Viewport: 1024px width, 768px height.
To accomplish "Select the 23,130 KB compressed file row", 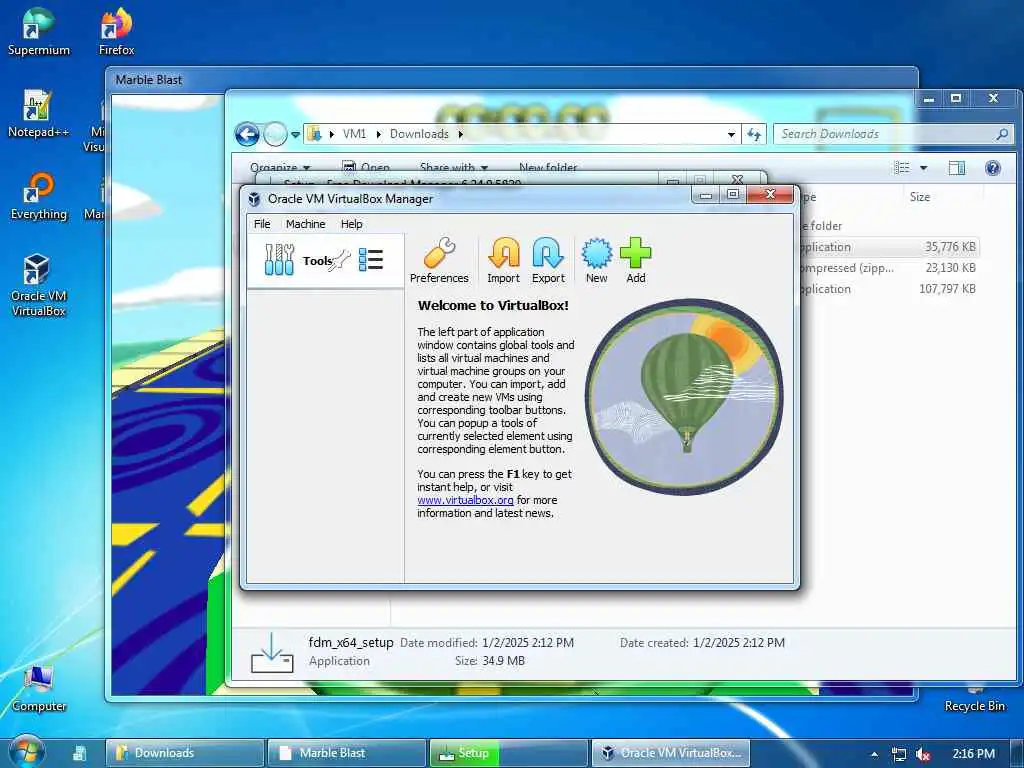I will click(x=889, y=268).
